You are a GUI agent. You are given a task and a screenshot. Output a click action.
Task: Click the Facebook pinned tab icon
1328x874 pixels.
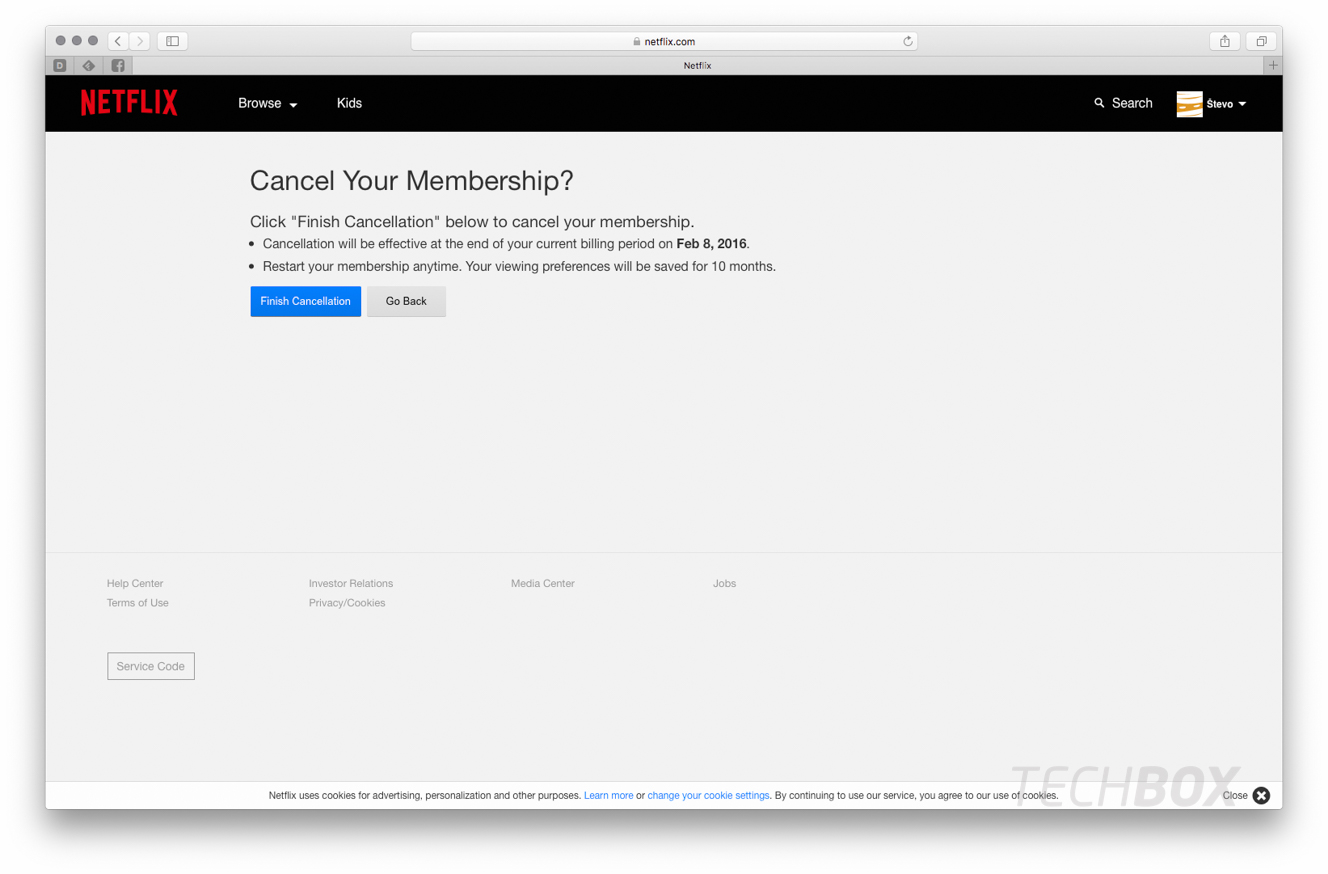coord(118,66)
